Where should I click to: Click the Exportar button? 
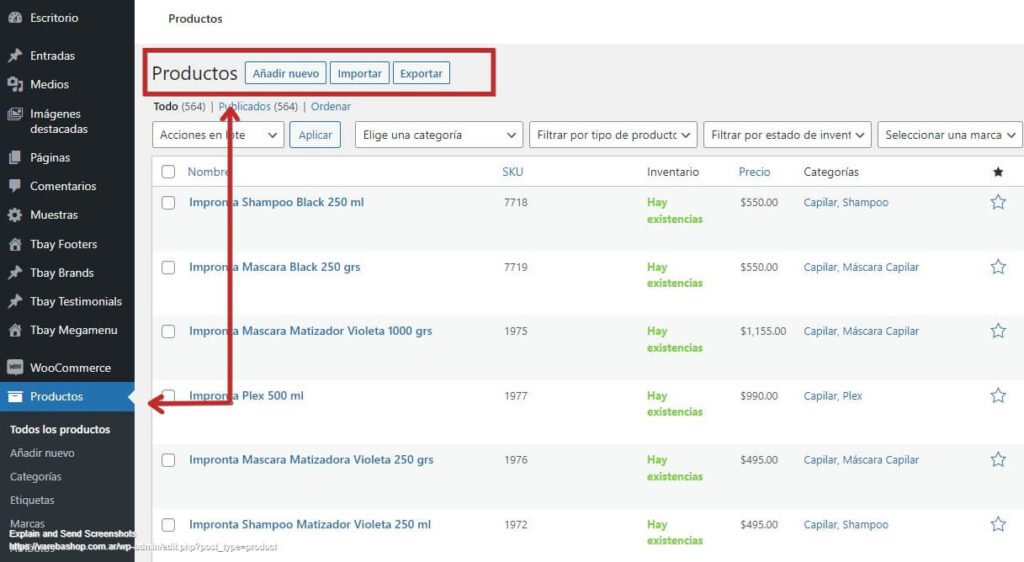coord(421,73)
